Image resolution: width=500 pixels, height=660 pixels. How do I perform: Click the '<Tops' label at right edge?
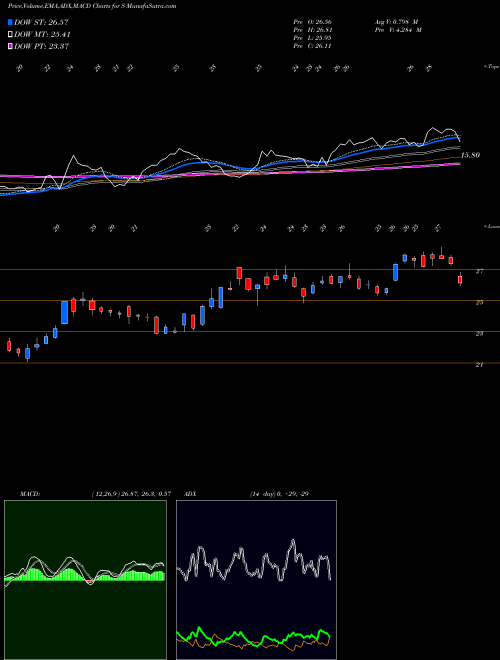[x=491, y=67]
